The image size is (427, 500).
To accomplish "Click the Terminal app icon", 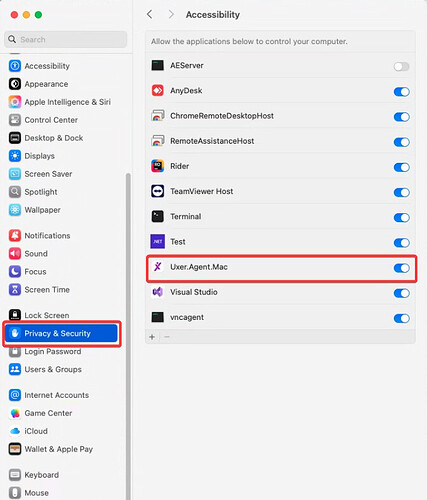I will coord(158,216).
